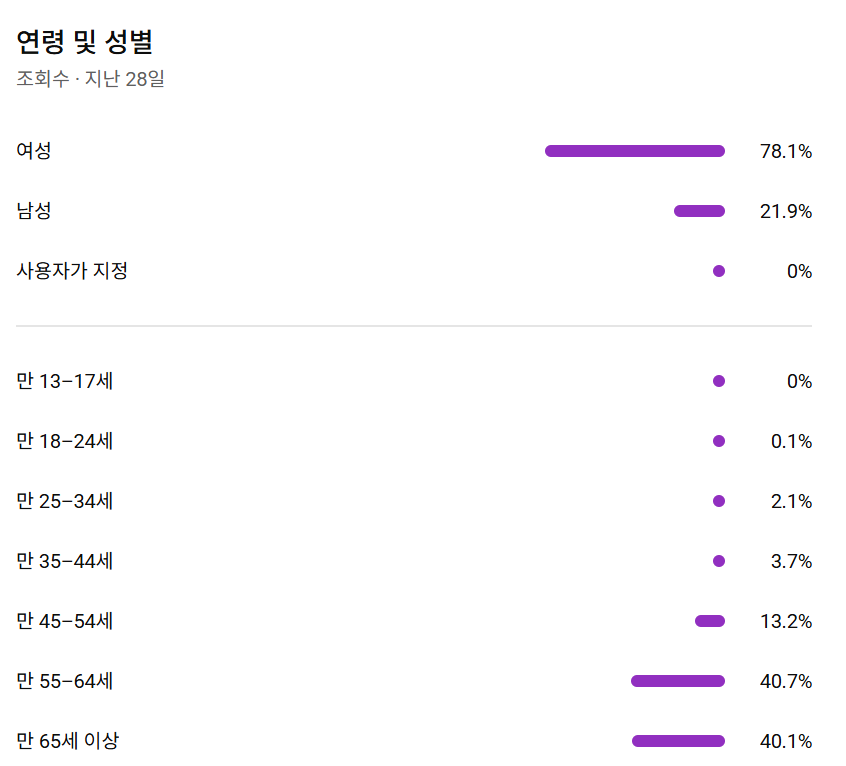This screenshot has height=766, width=846.
Task: Click the 78.1% percentage value
Action: 785,152
